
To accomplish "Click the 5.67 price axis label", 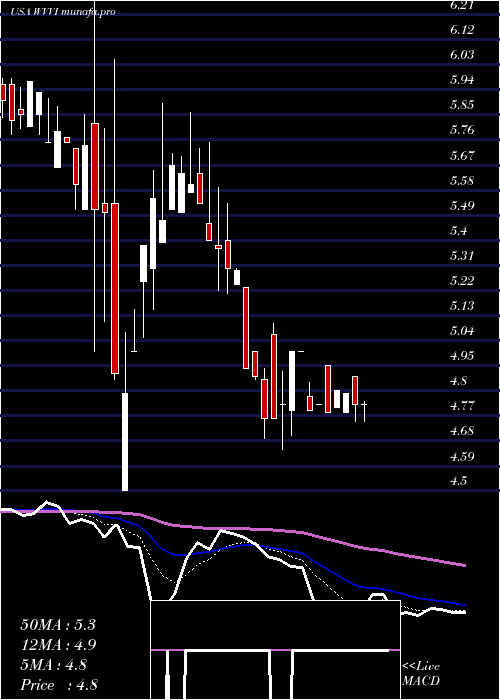I will [x=462, y=155].
